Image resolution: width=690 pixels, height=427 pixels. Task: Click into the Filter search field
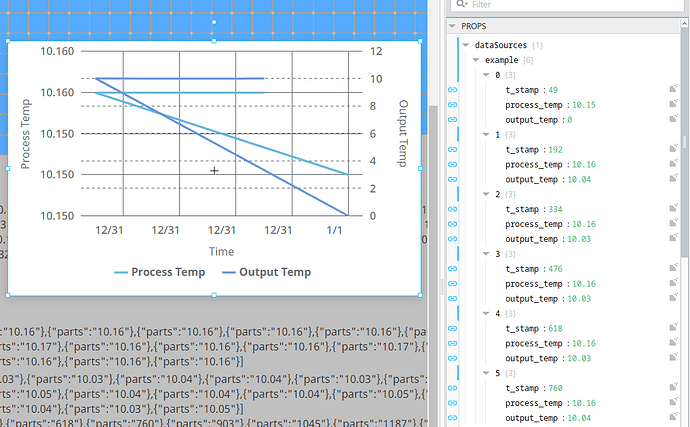568,5
